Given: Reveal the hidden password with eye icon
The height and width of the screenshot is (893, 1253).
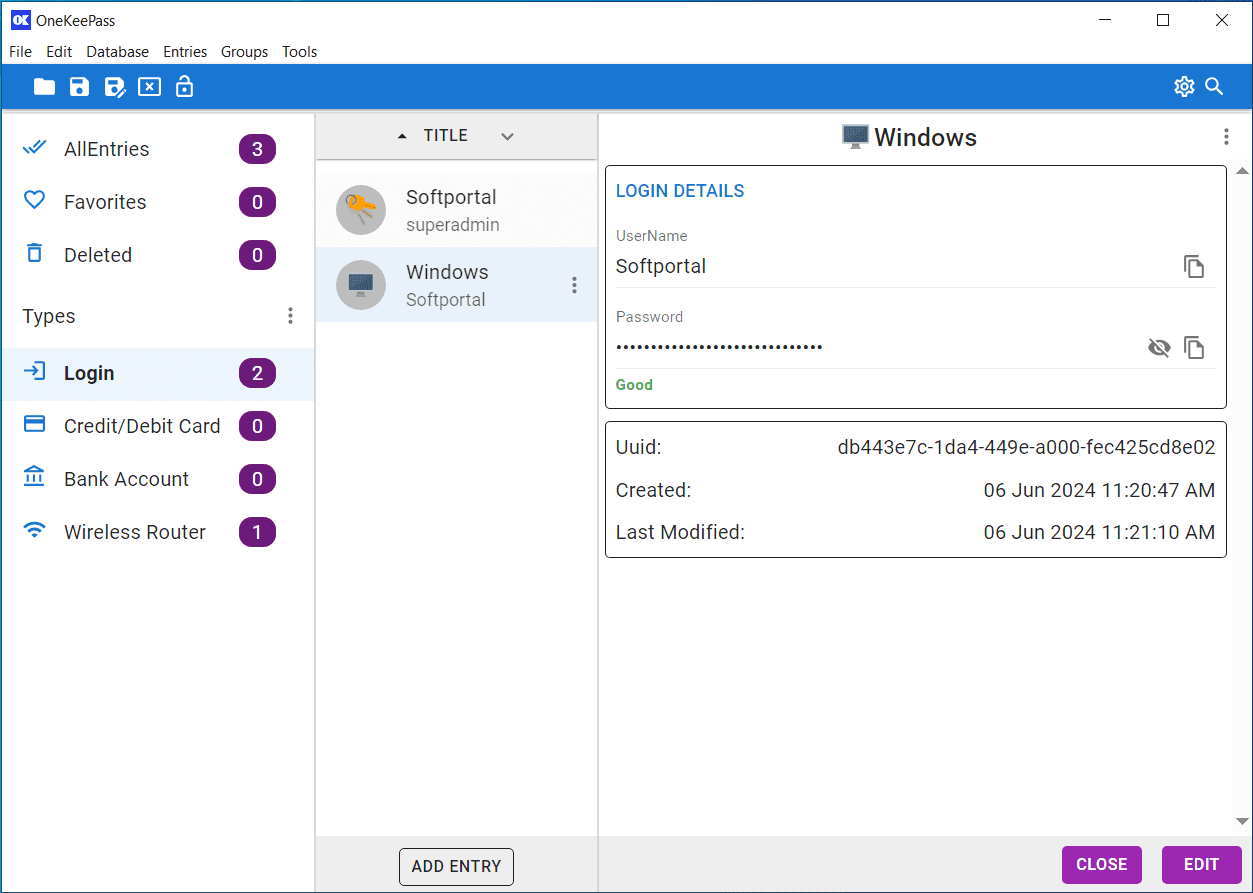Looking at the screenshot, I should [x=1159, y=347].
